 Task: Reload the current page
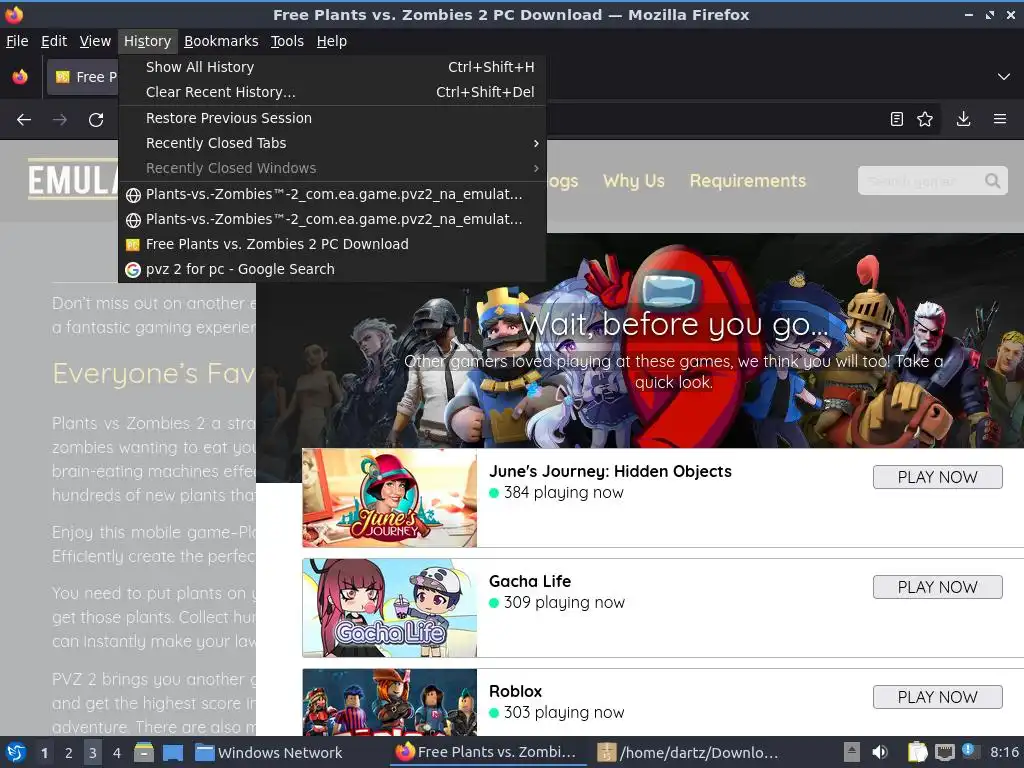tap(96, 120)
